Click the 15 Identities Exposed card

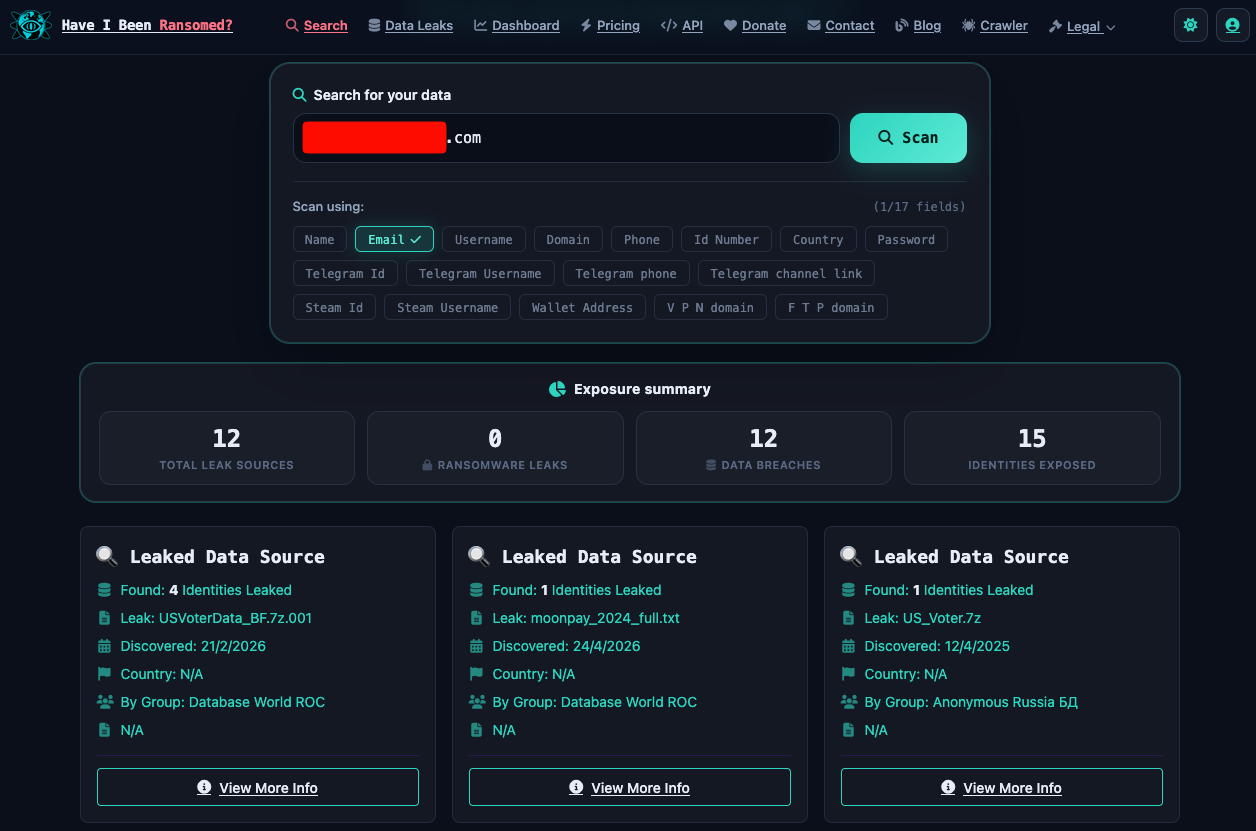[1032, 448]
